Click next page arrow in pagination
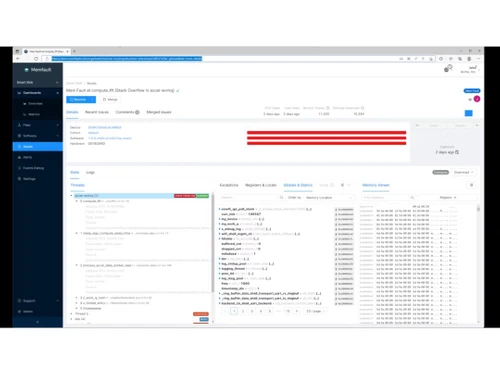This screenshot has height=375, width=500. coord(296,311)
